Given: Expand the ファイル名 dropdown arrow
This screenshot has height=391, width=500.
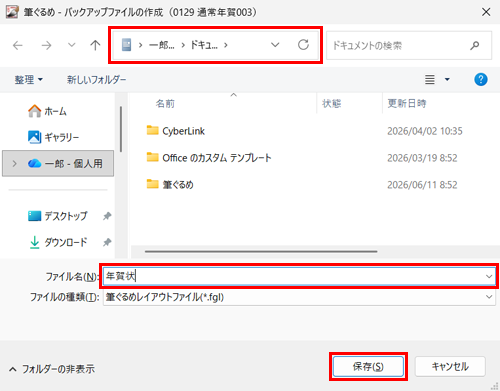Looking at the screenshot, I should 489,276.
